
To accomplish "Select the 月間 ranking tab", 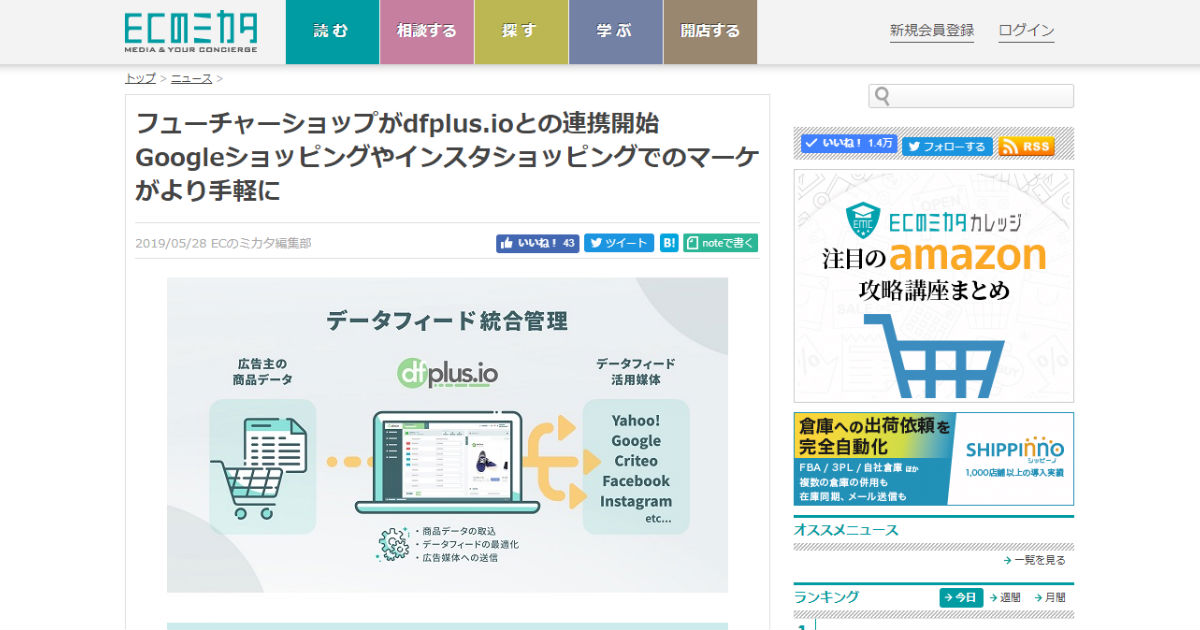I will click(1051, 597).
